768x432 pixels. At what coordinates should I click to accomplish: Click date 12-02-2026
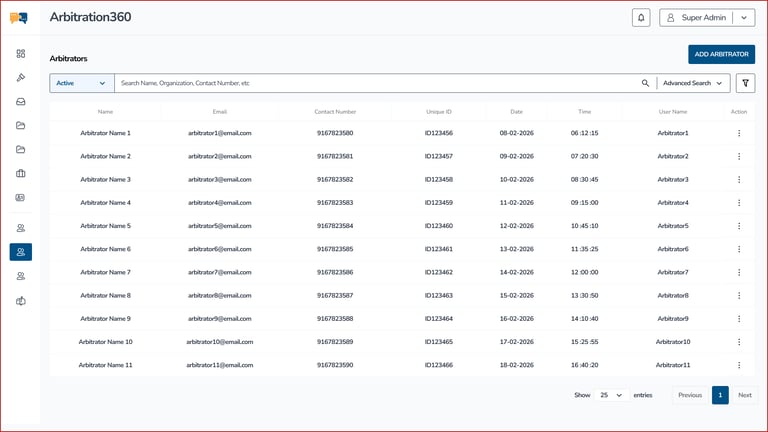tap(516, 226)
